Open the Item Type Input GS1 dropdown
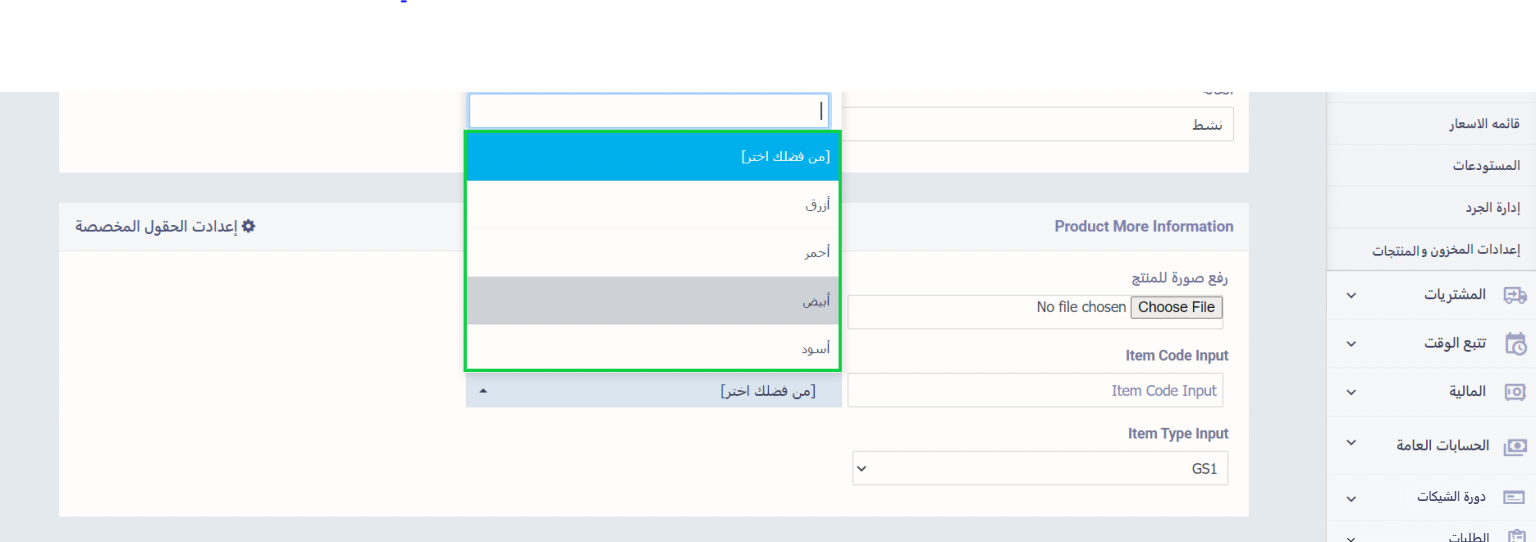The width and height of the screenshot is (1536, 542). coord(1040,468)
